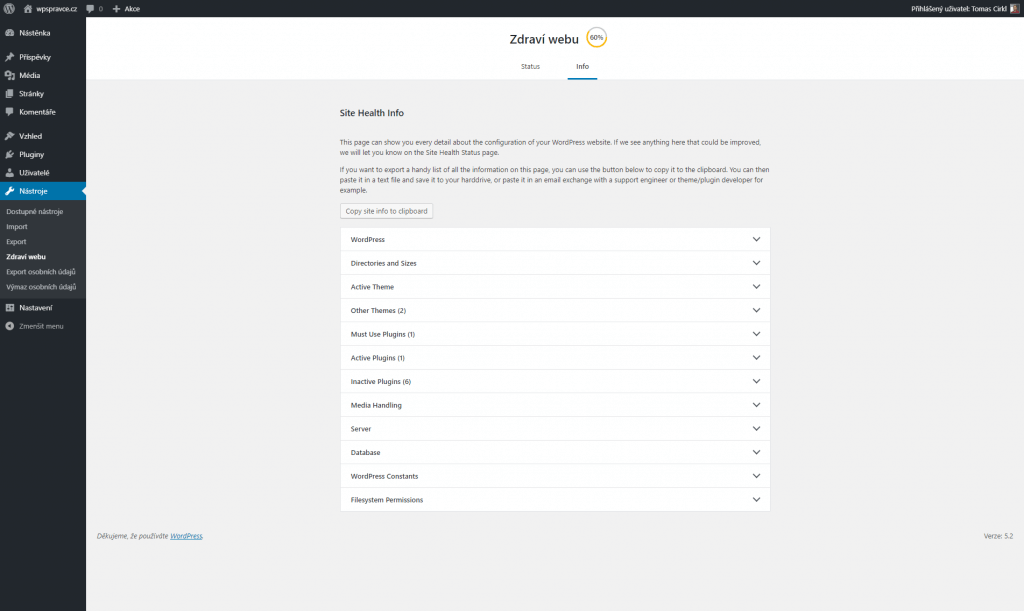Image resolution: width=1024 pixels, height=611 pixels.
Task: Expand Inactive Plugins (6) section
Action: [x=554, y=381]
